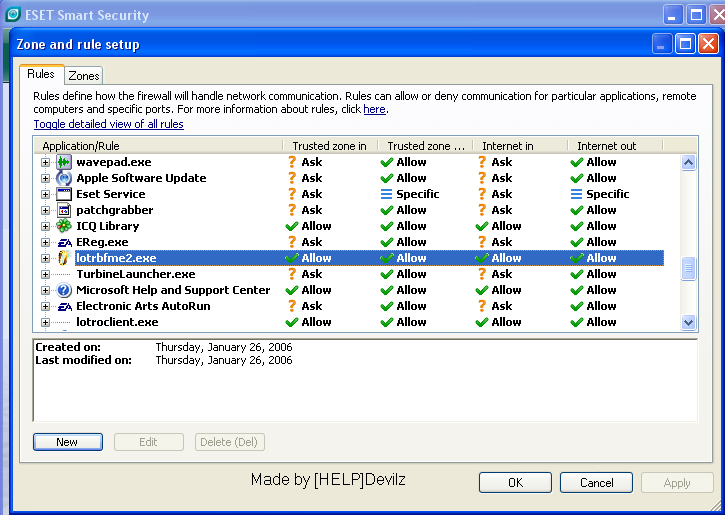Click the 'Last modified on:' label
The height and width of the screenshot is (515, 725).
tap(83, 360)
